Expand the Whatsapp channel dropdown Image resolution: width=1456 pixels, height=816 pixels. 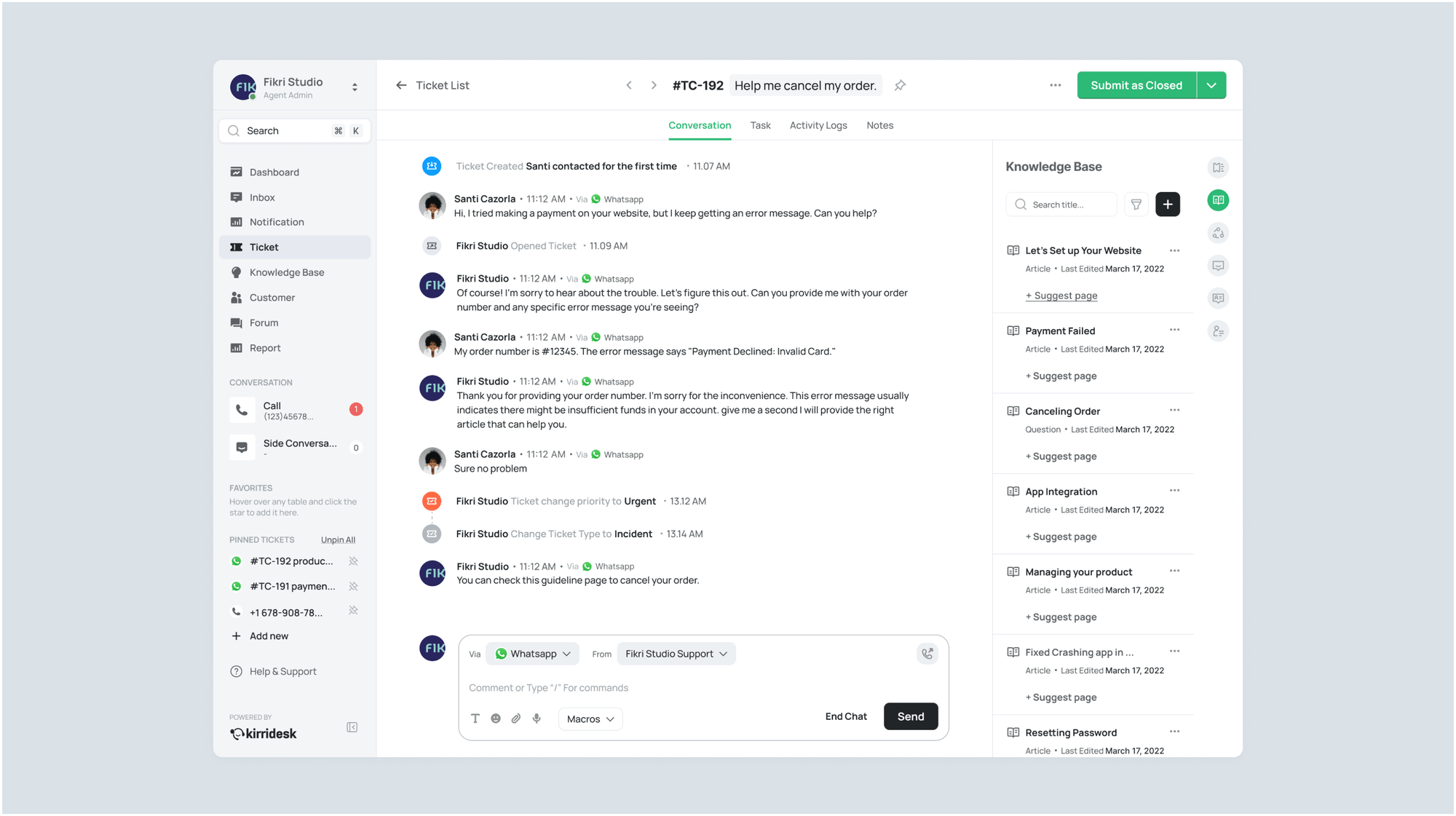click(532, 653)
